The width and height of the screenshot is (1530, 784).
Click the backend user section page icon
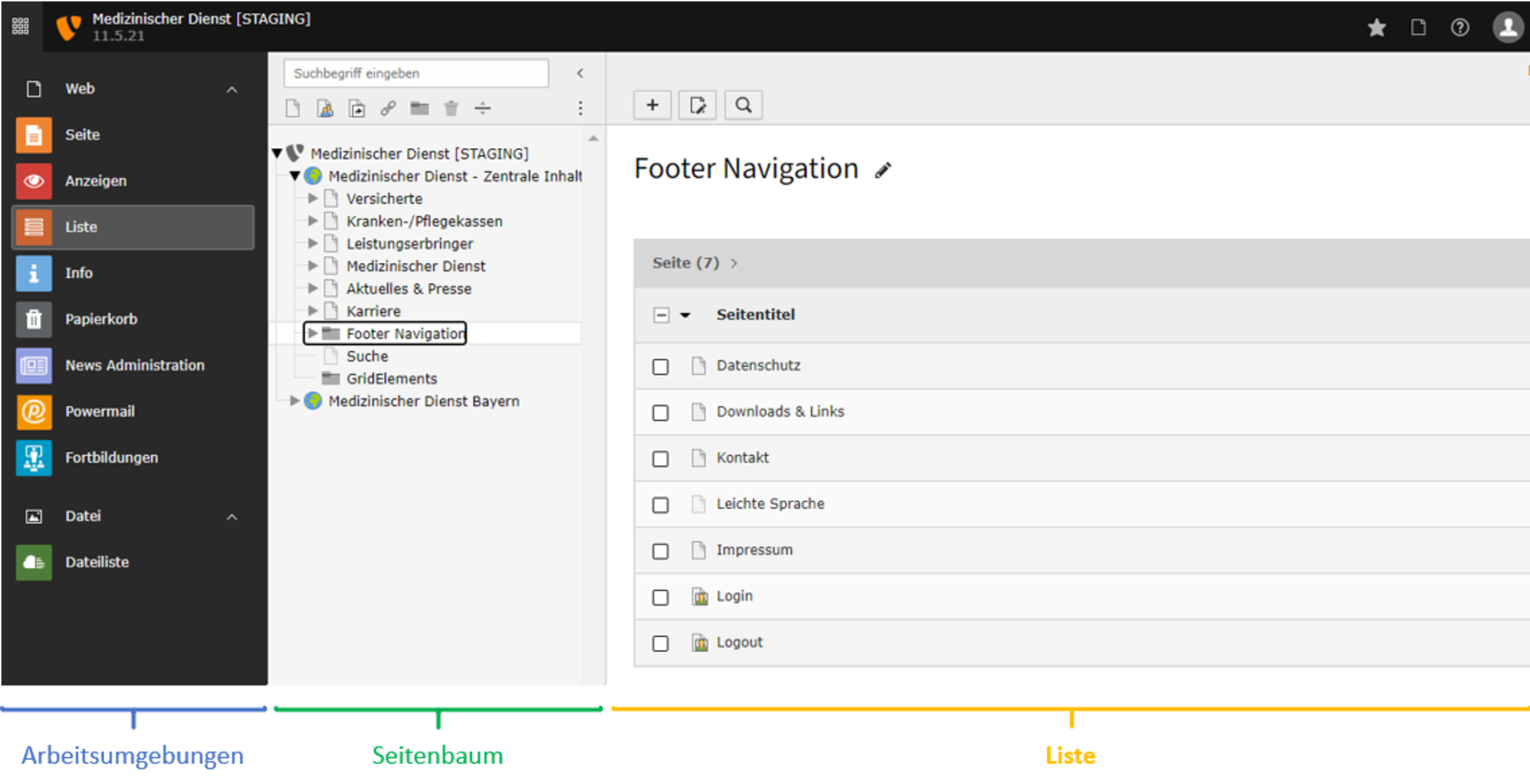click(325, 108)
